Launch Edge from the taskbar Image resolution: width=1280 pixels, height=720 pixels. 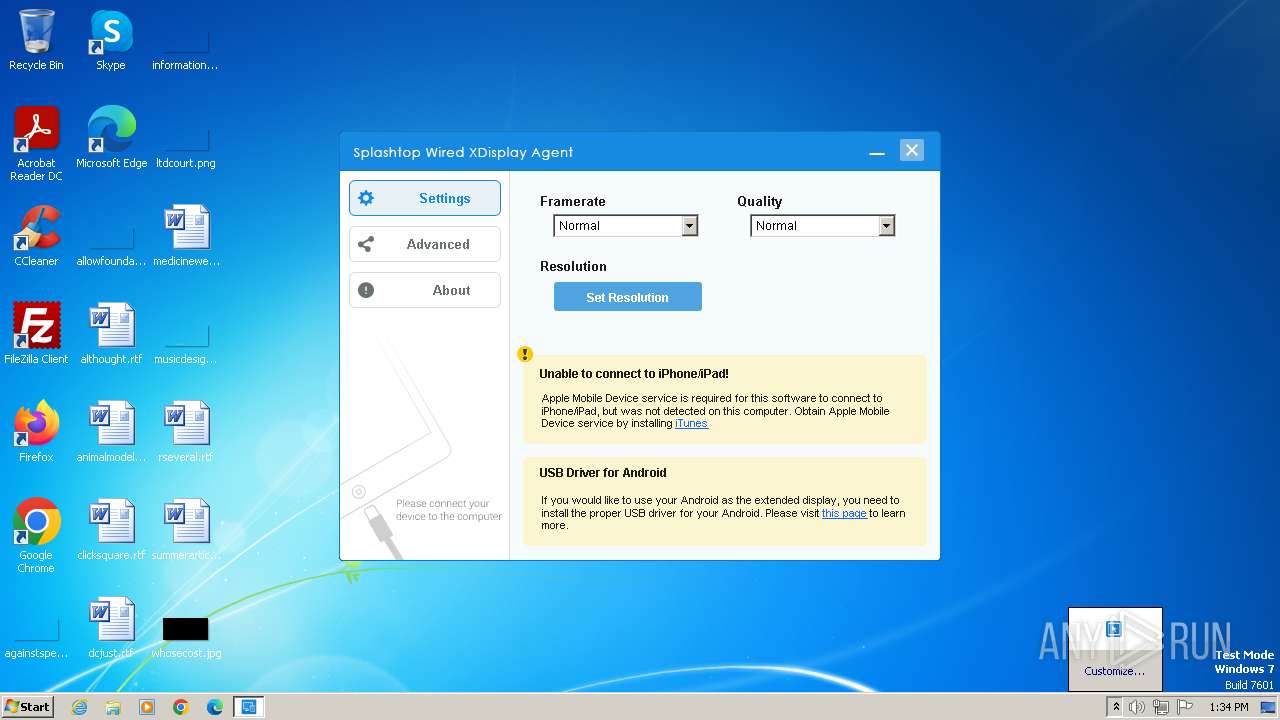pyautogui.click(x=215, y=707)
